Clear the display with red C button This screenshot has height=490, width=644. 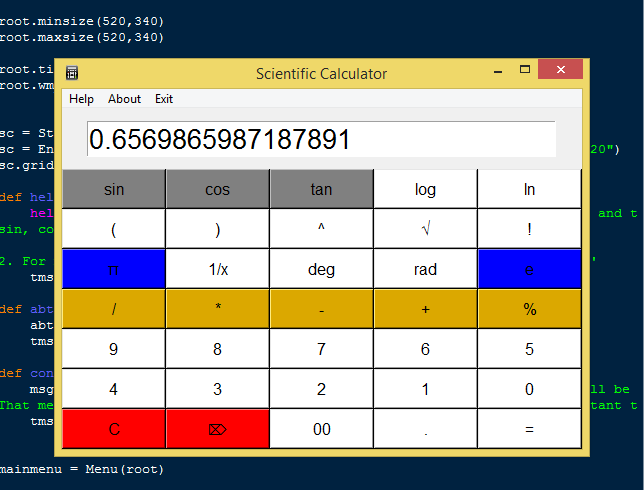click(114, 428)
